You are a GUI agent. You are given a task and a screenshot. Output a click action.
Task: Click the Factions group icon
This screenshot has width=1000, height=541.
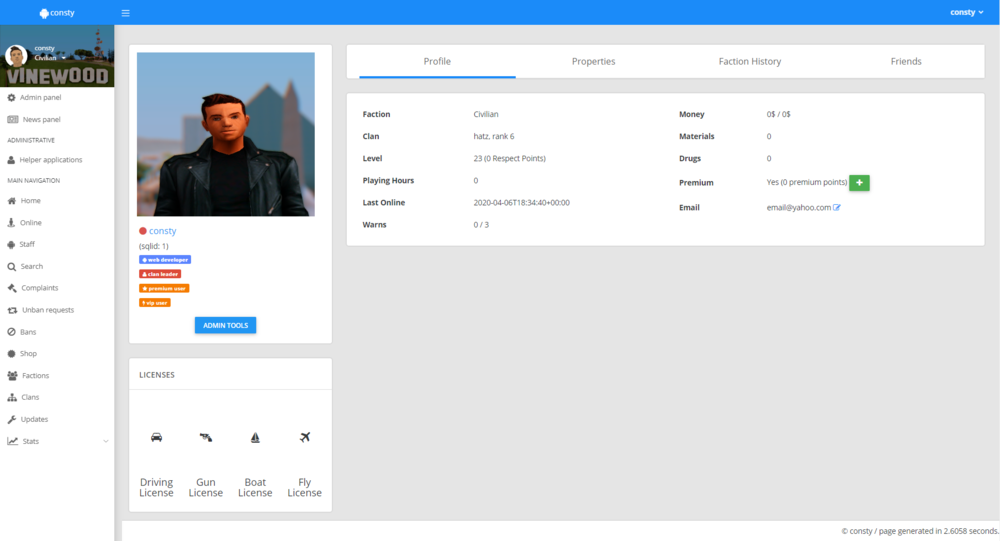[12, 376]
